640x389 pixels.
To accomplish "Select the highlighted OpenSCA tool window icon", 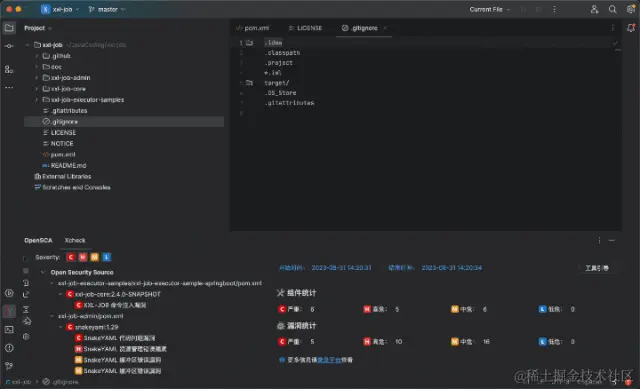I will click(9, 311).
